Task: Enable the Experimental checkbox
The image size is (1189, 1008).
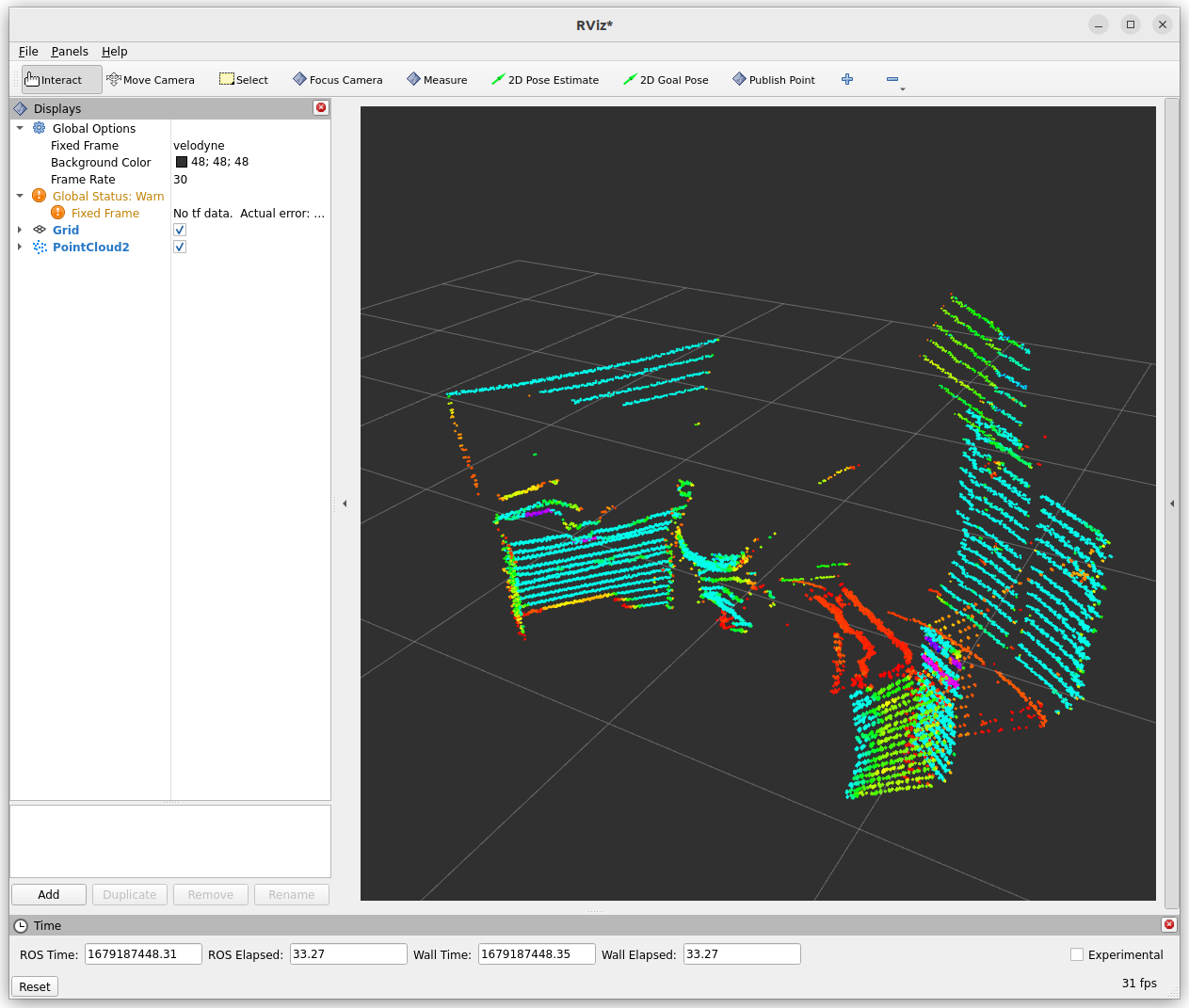Action: click(x=1077, y=954)
